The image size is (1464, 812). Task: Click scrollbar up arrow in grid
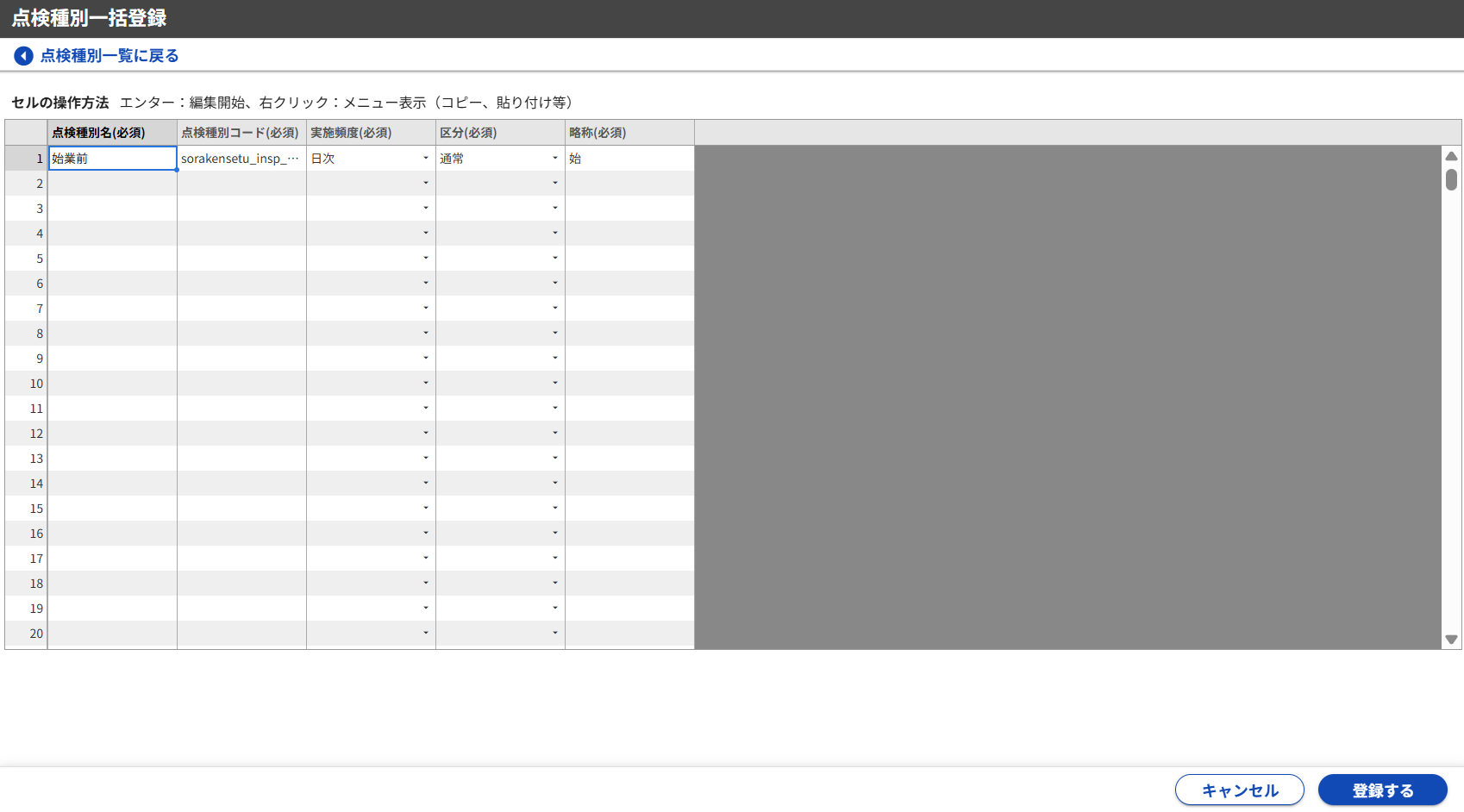click(1451, 156)
